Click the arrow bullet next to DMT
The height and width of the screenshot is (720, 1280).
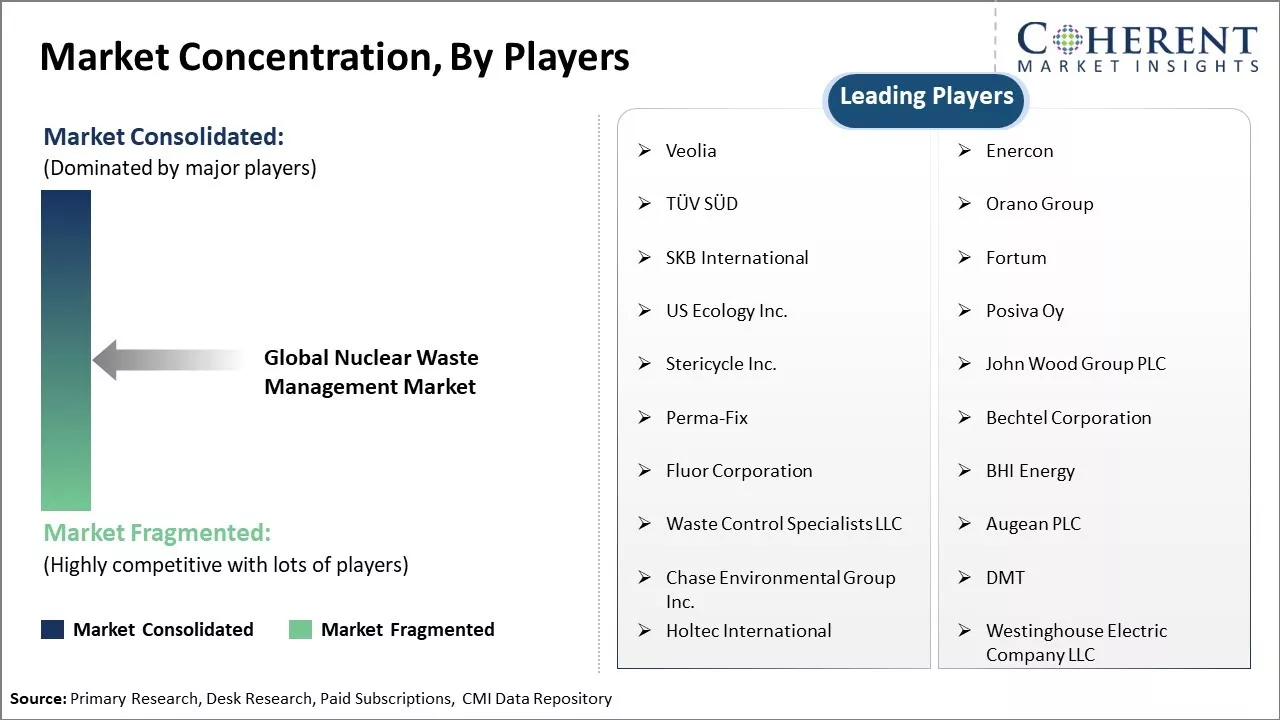pyautogui.click(x=965, y=578)
